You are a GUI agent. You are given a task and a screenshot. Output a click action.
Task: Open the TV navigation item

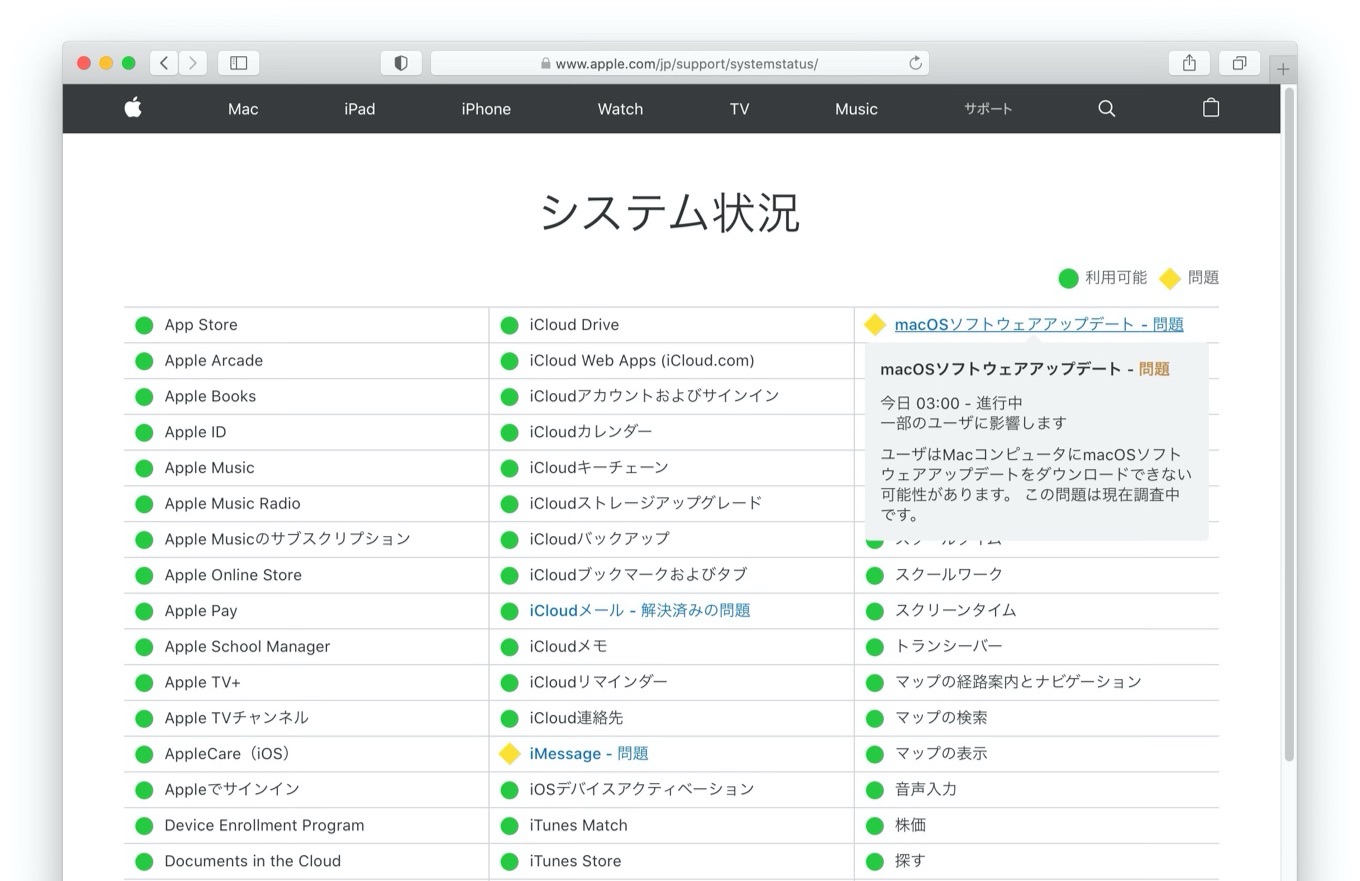(739, 109)
